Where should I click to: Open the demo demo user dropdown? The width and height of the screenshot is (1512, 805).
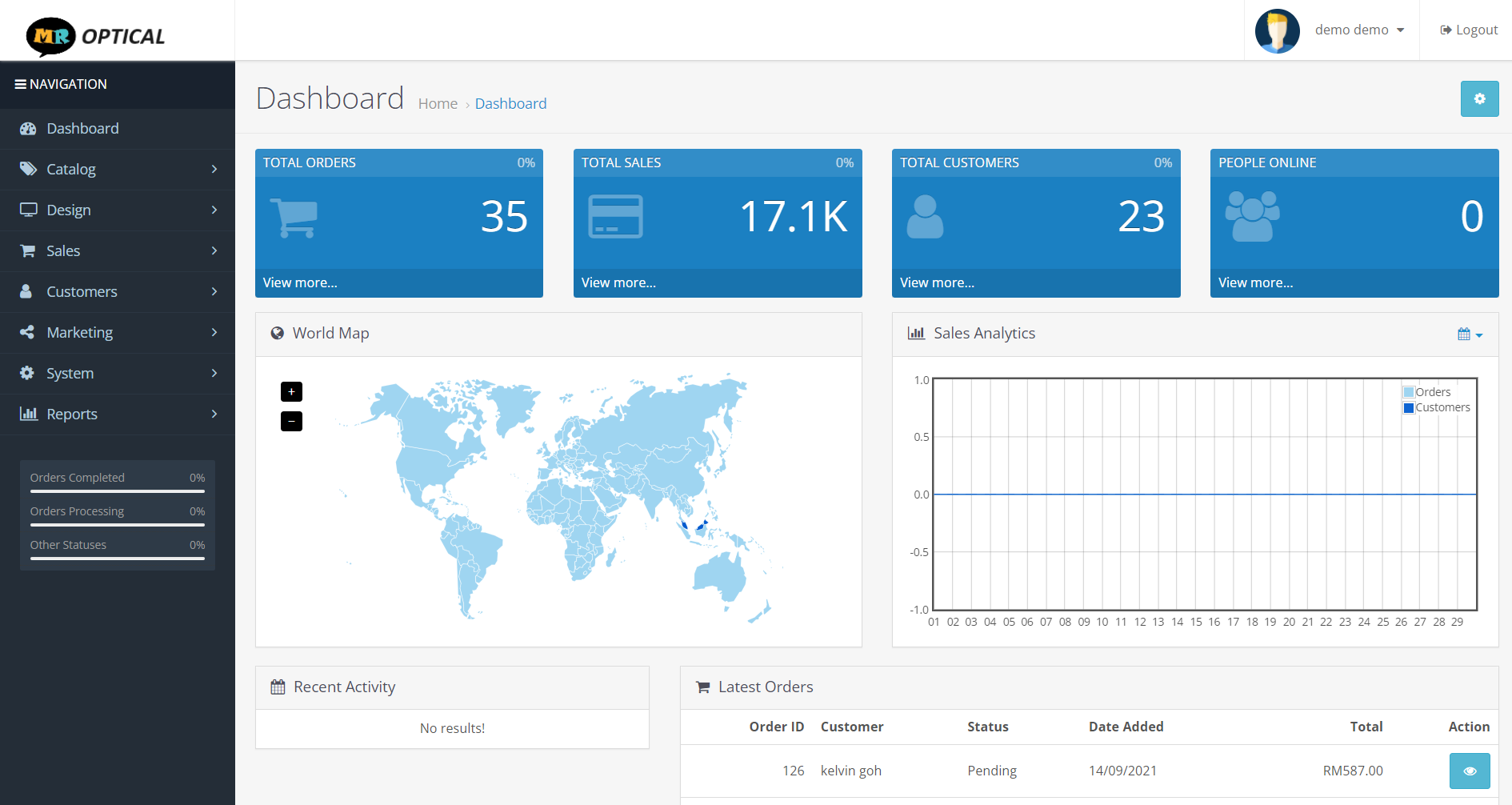tap(1359, 30)
